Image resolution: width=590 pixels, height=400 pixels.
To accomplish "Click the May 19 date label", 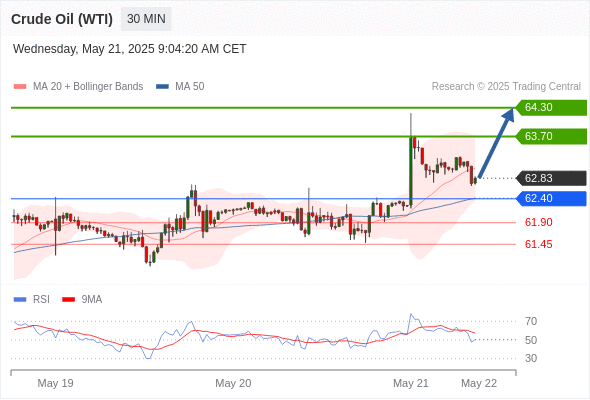I will (55, 383).
